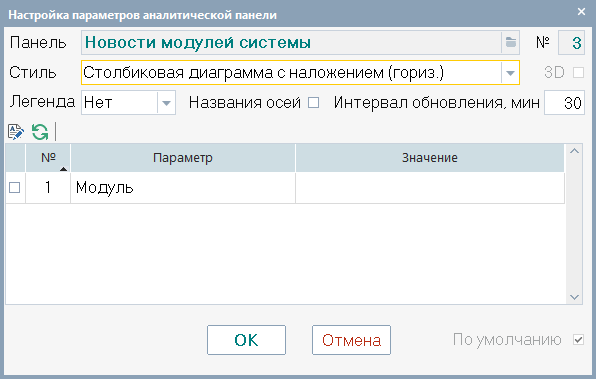Click the Значение column header
Image resolution: width=596 pixels, height=379 pixels.
430,158
